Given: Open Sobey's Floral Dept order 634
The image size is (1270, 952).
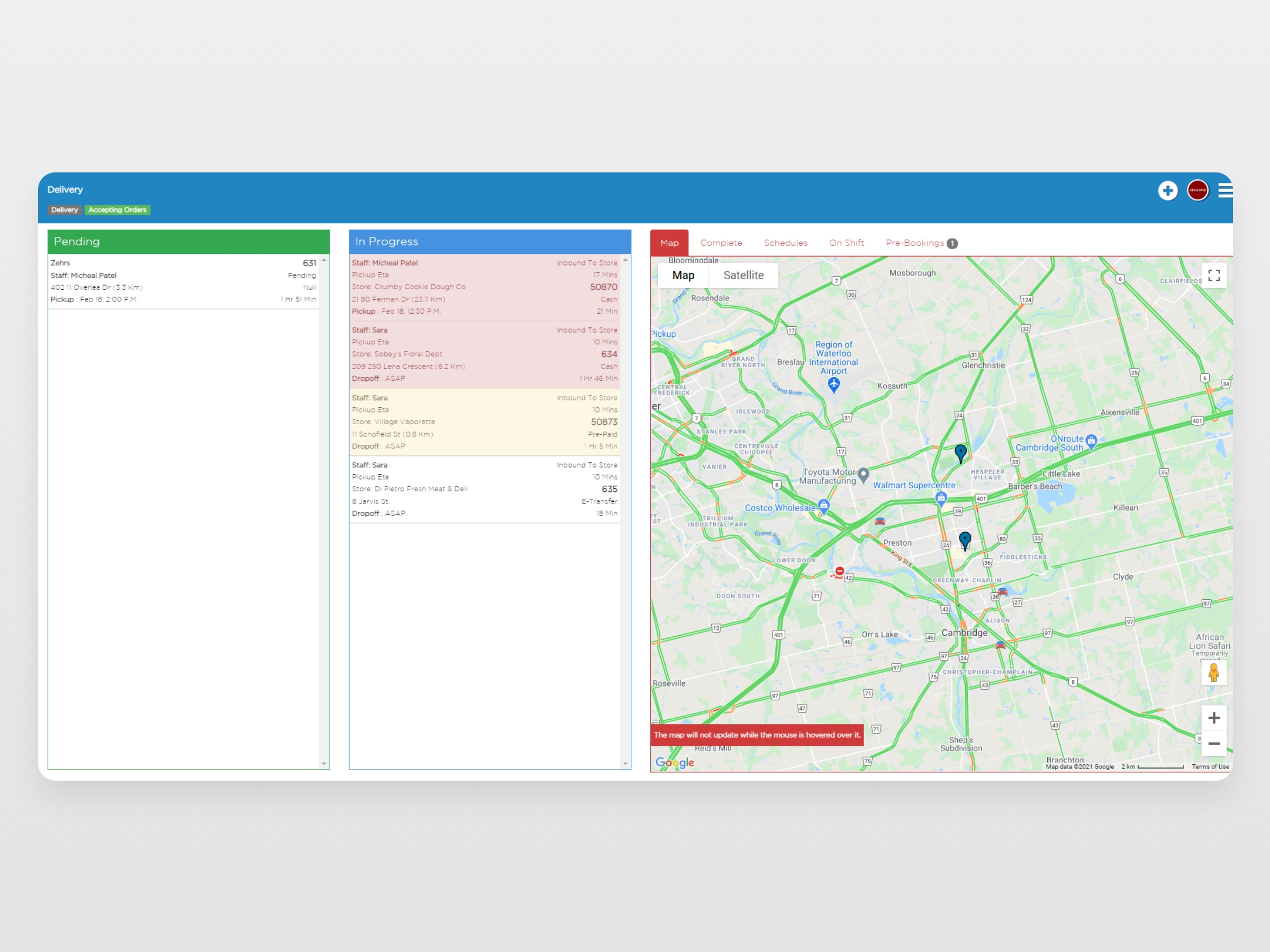Looking at the screenshot, I should click(x=485, y=355).
